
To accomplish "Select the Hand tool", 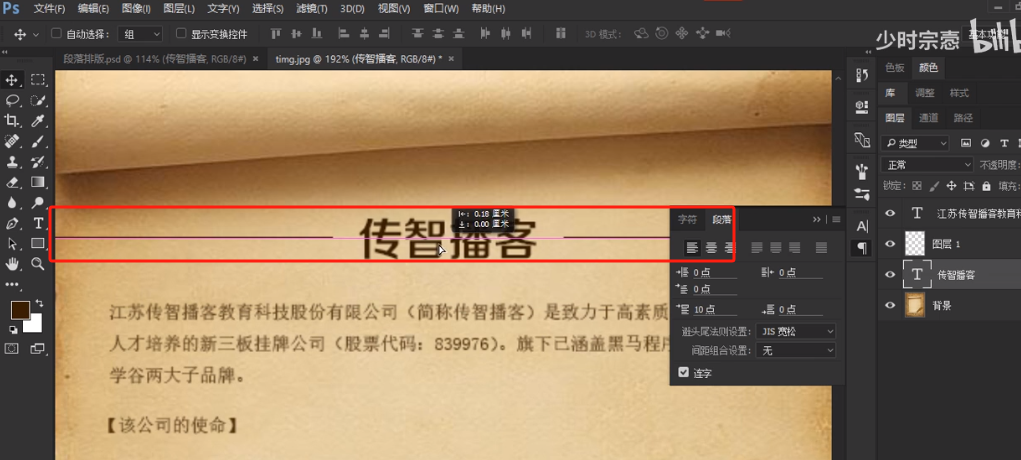I will (12, 264).
